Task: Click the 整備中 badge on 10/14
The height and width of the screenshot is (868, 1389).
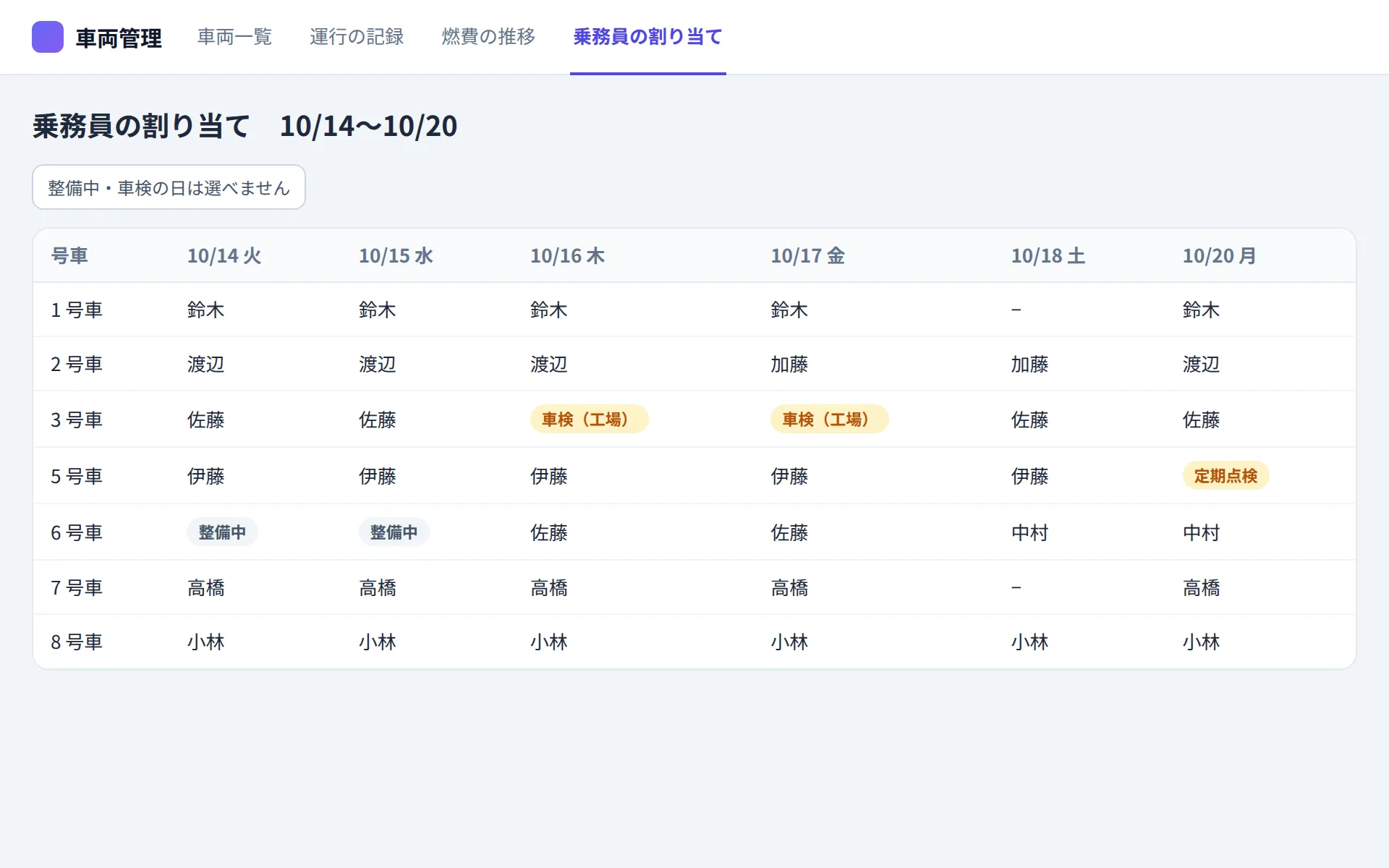Action: coord(222,532)
